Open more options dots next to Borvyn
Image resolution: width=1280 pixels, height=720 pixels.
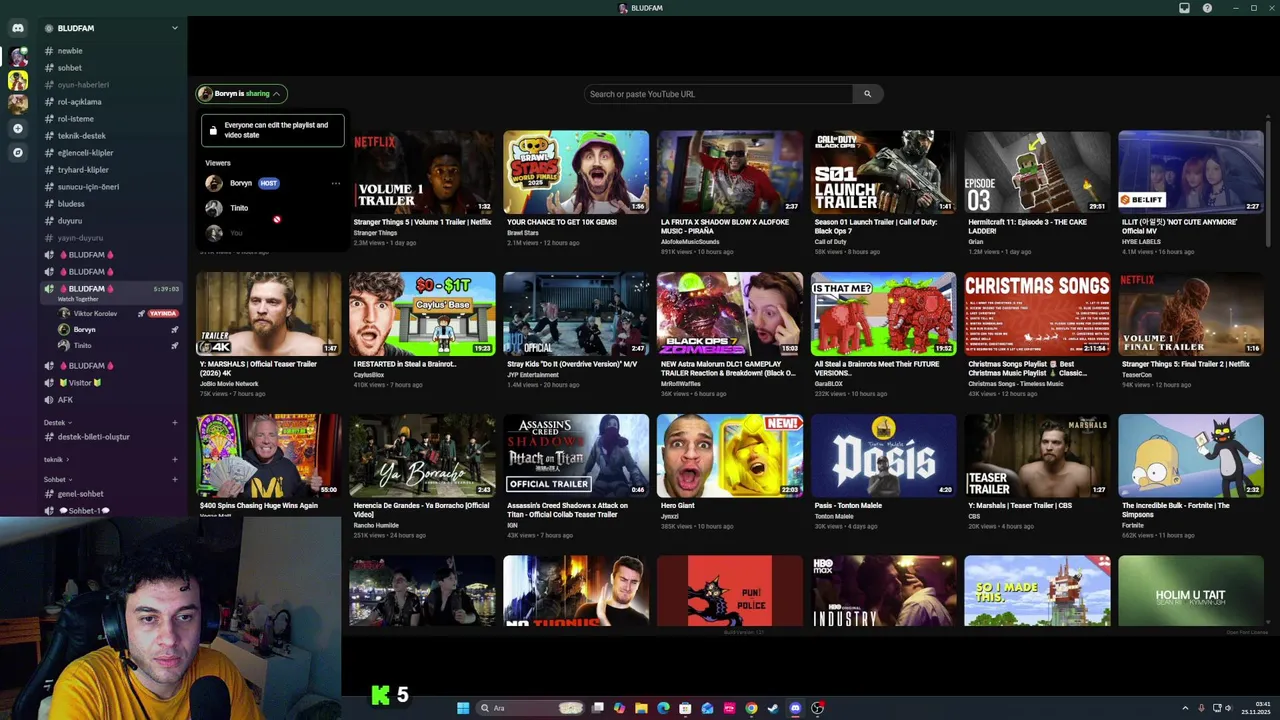[x=336, y=183]
